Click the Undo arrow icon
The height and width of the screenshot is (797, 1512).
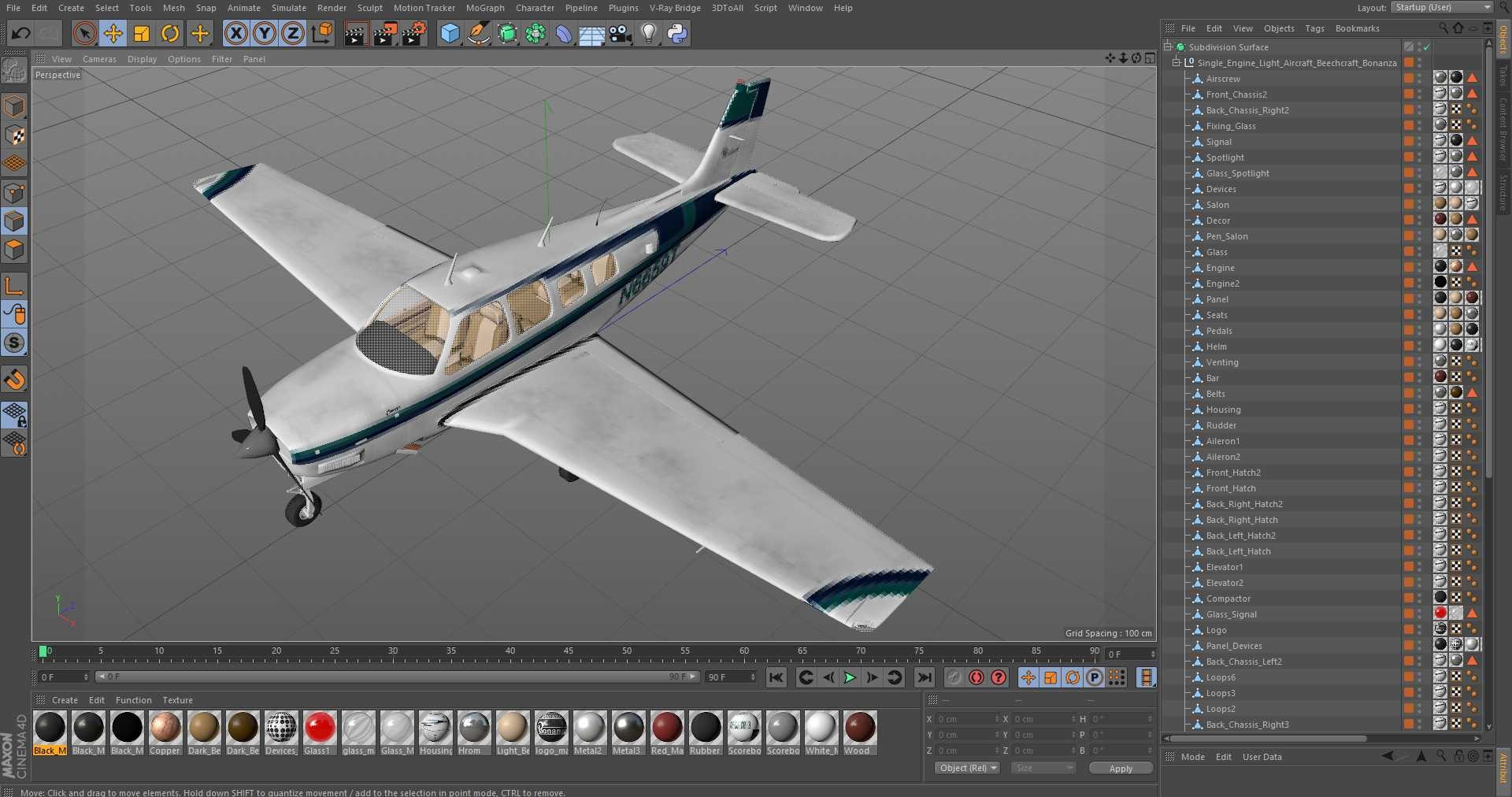pyautogui.click(x=21, y=33)
